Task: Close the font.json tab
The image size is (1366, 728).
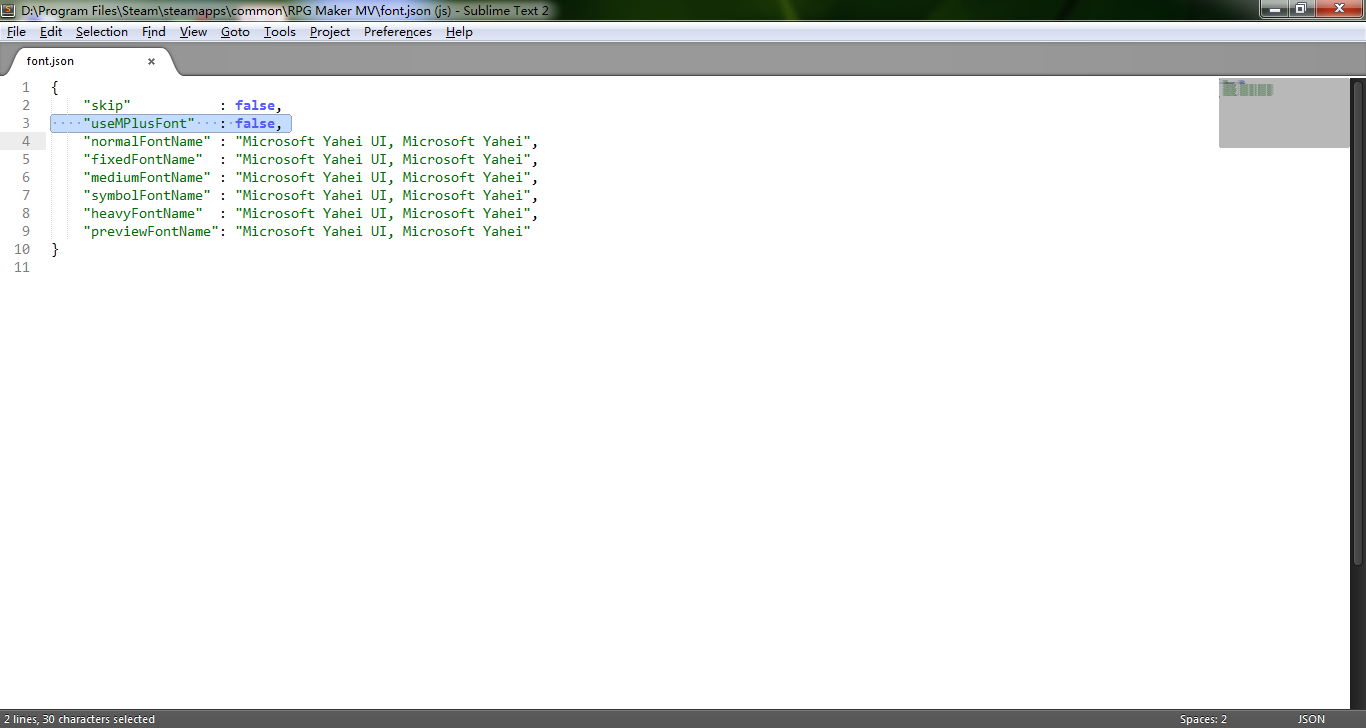Action: 152,61
